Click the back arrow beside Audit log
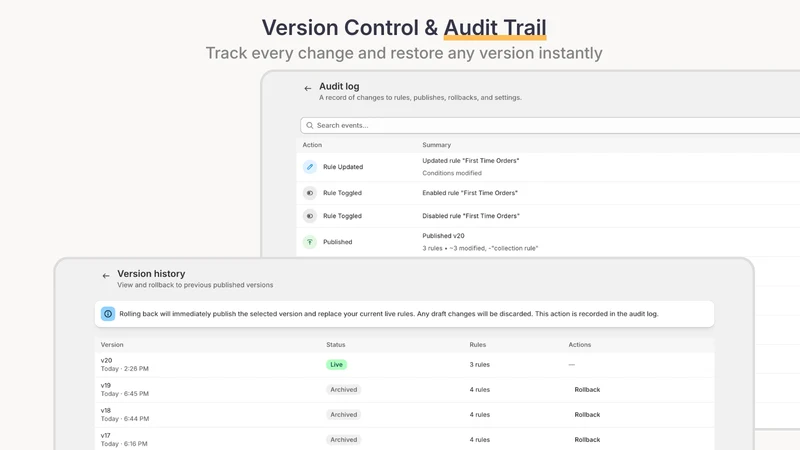The image size is (800, 450). (x=308, y=88)
